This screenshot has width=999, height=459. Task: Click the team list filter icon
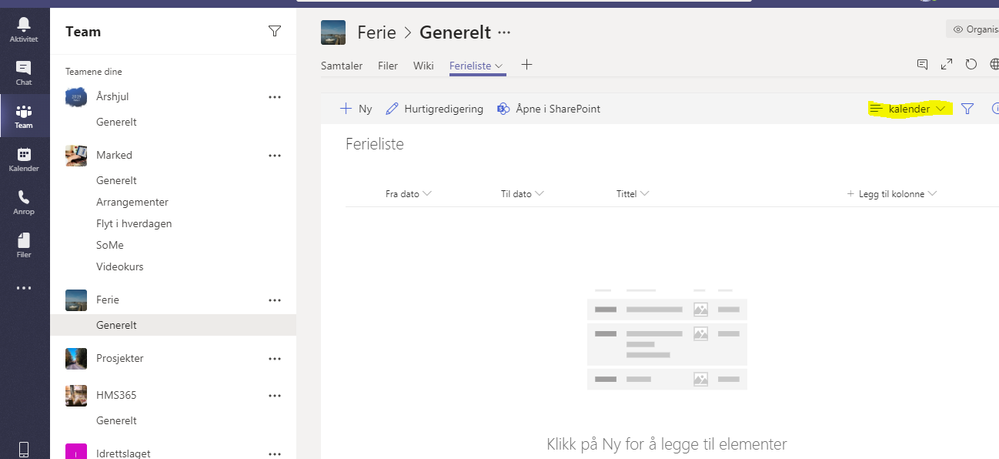point(275,32)
